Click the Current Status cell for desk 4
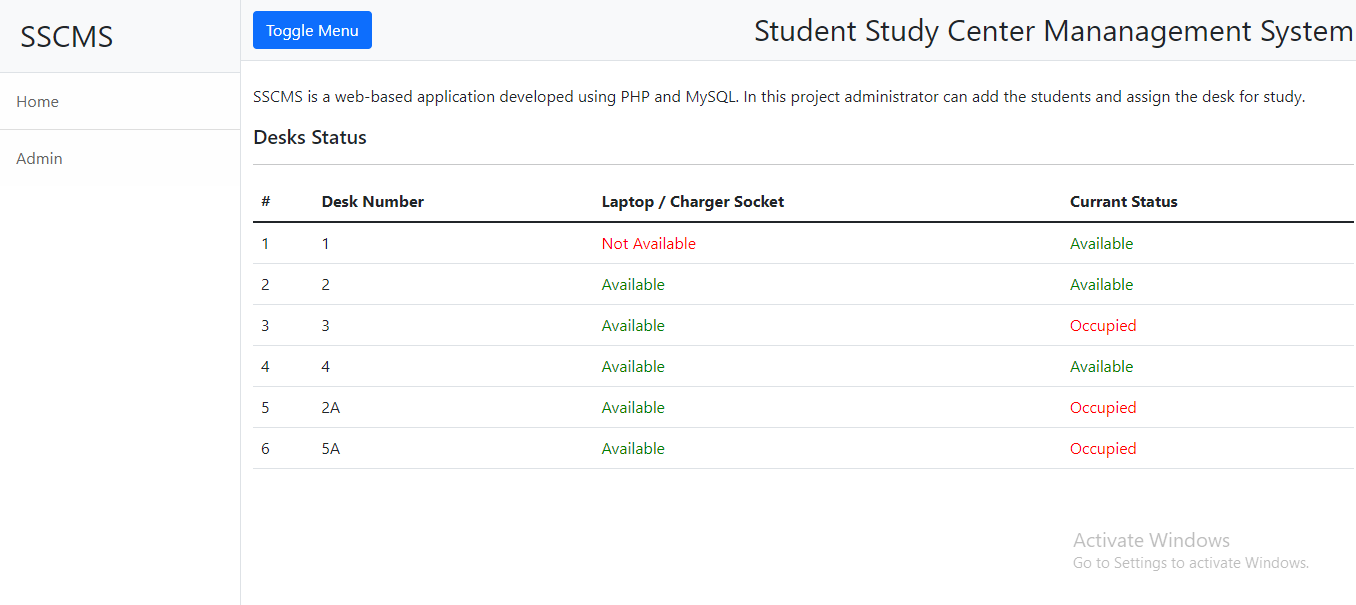The image size is (1356, 605). [x=1102, y=367]
